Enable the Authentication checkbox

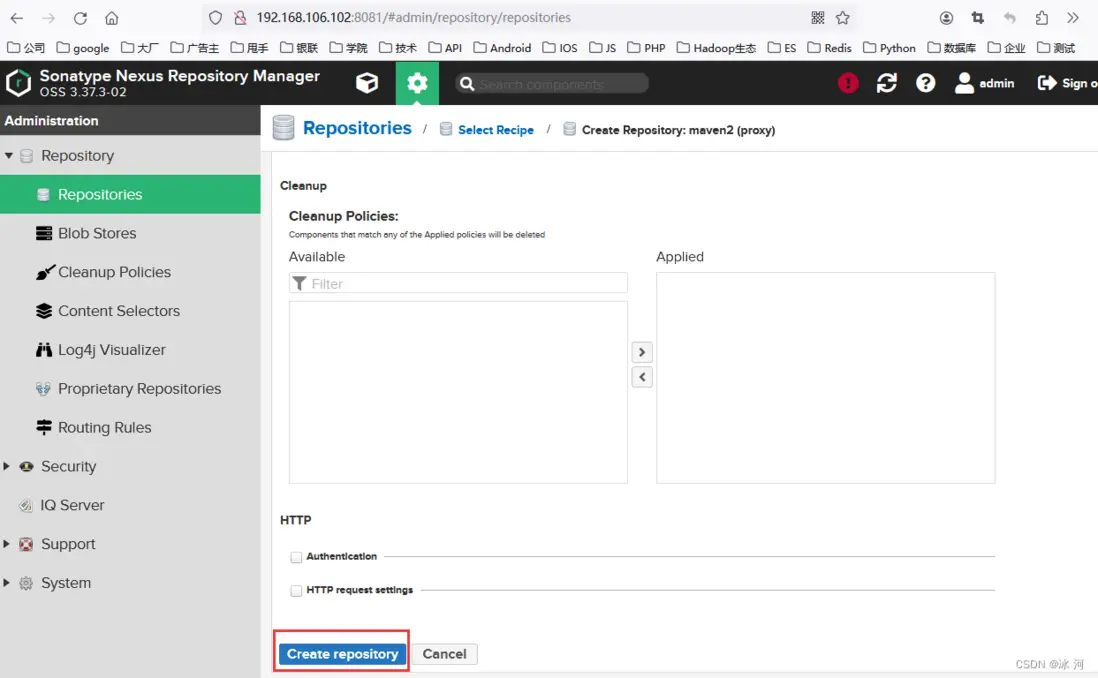click(296, 557)
